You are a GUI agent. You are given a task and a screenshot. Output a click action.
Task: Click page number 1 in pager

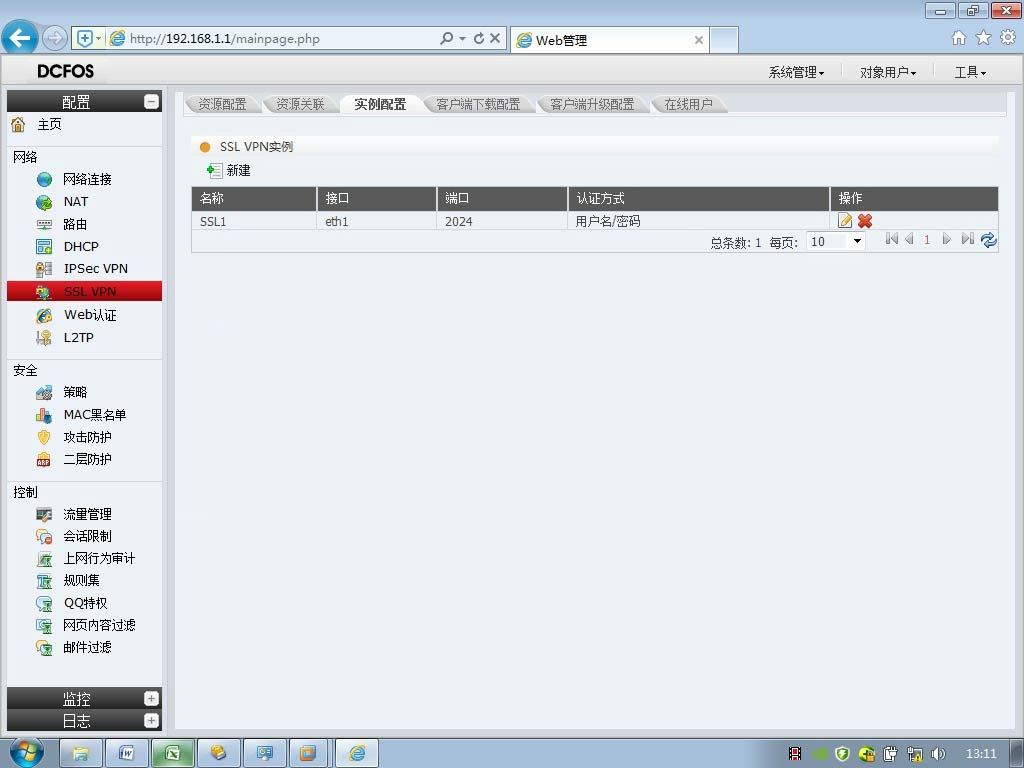pos(927,240)
